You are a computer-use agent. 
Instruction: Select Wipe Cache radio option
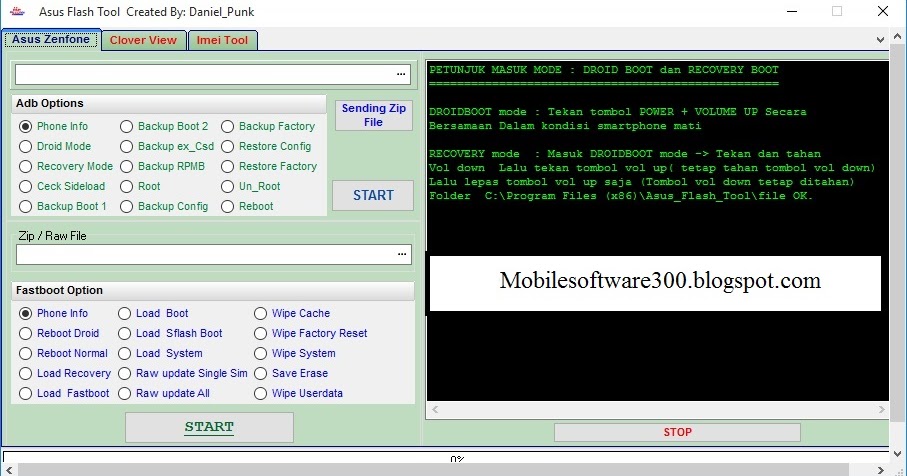pos(292,313)
